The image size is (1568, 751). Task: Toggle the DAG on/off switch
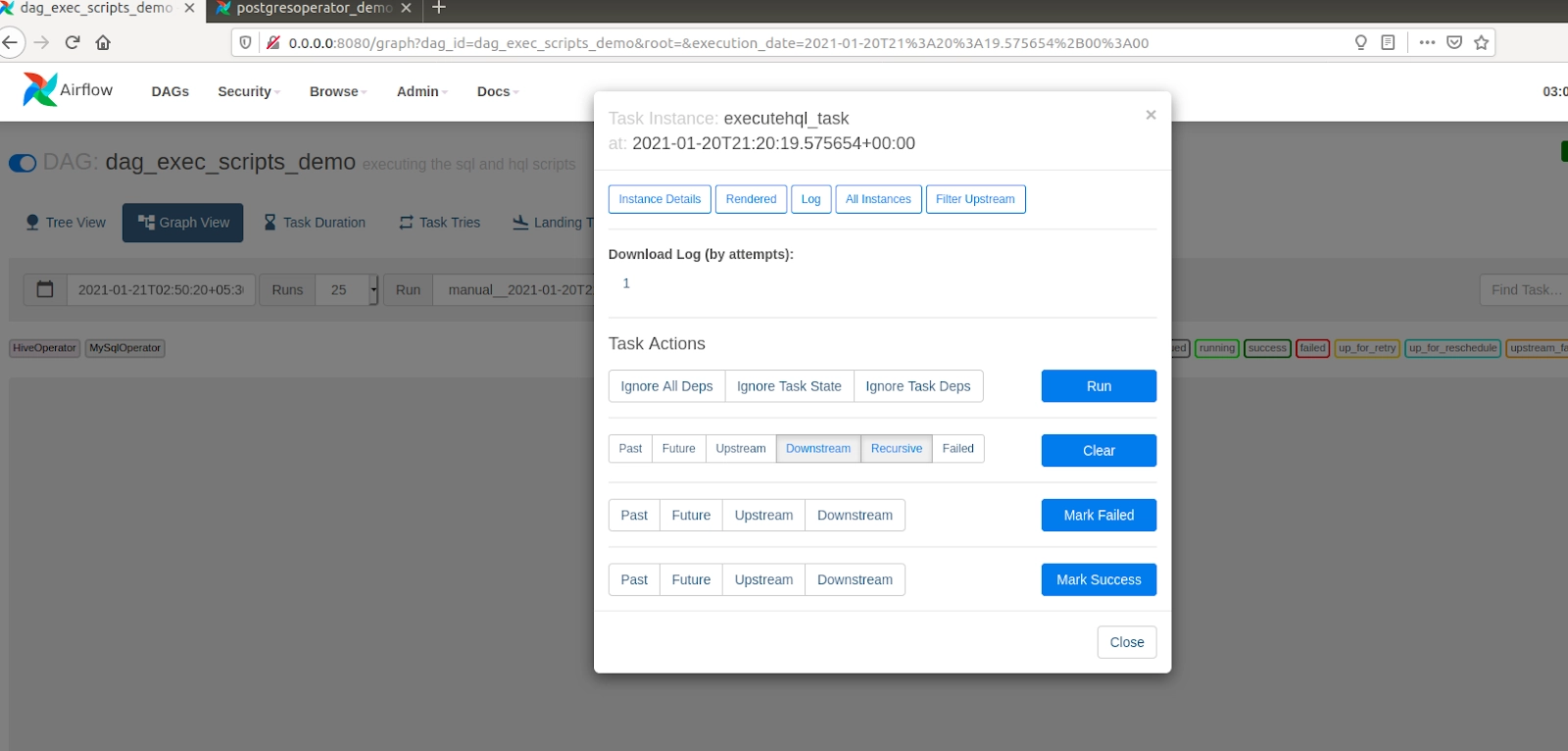[23, 163]
